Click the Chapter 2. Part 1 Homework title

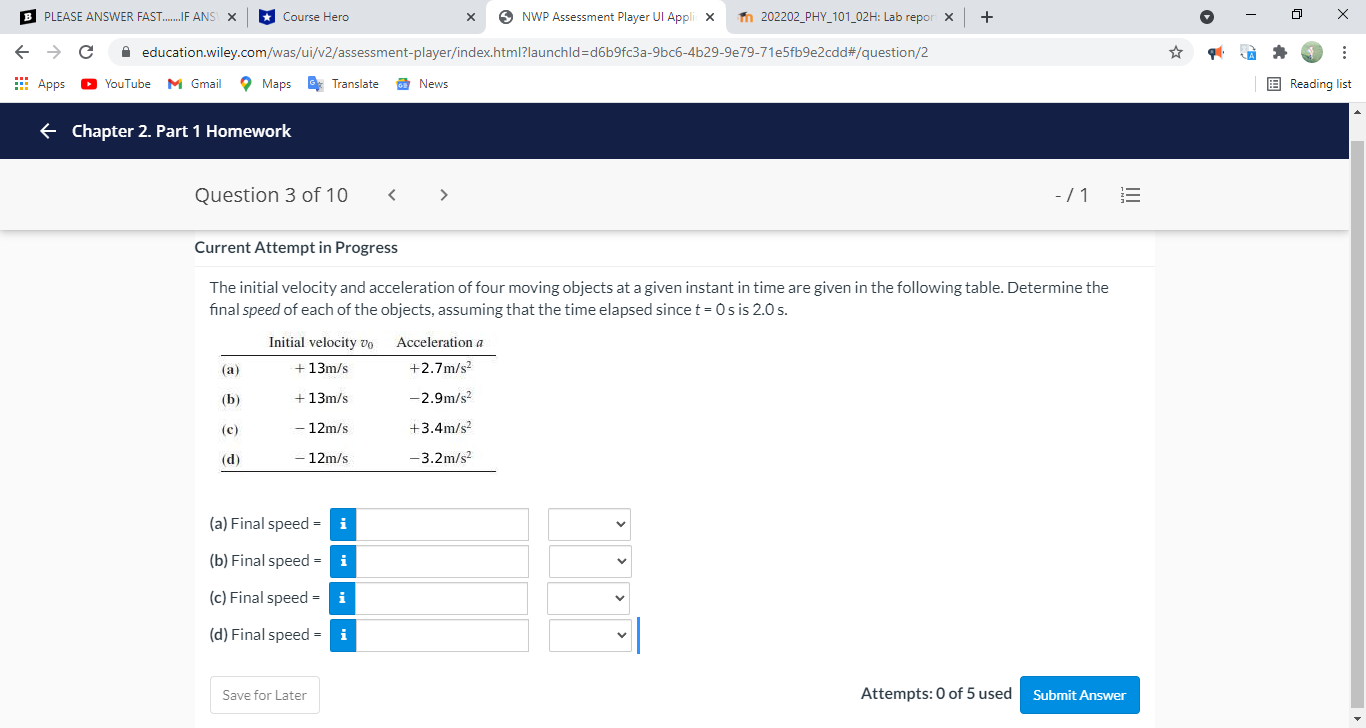181,131
